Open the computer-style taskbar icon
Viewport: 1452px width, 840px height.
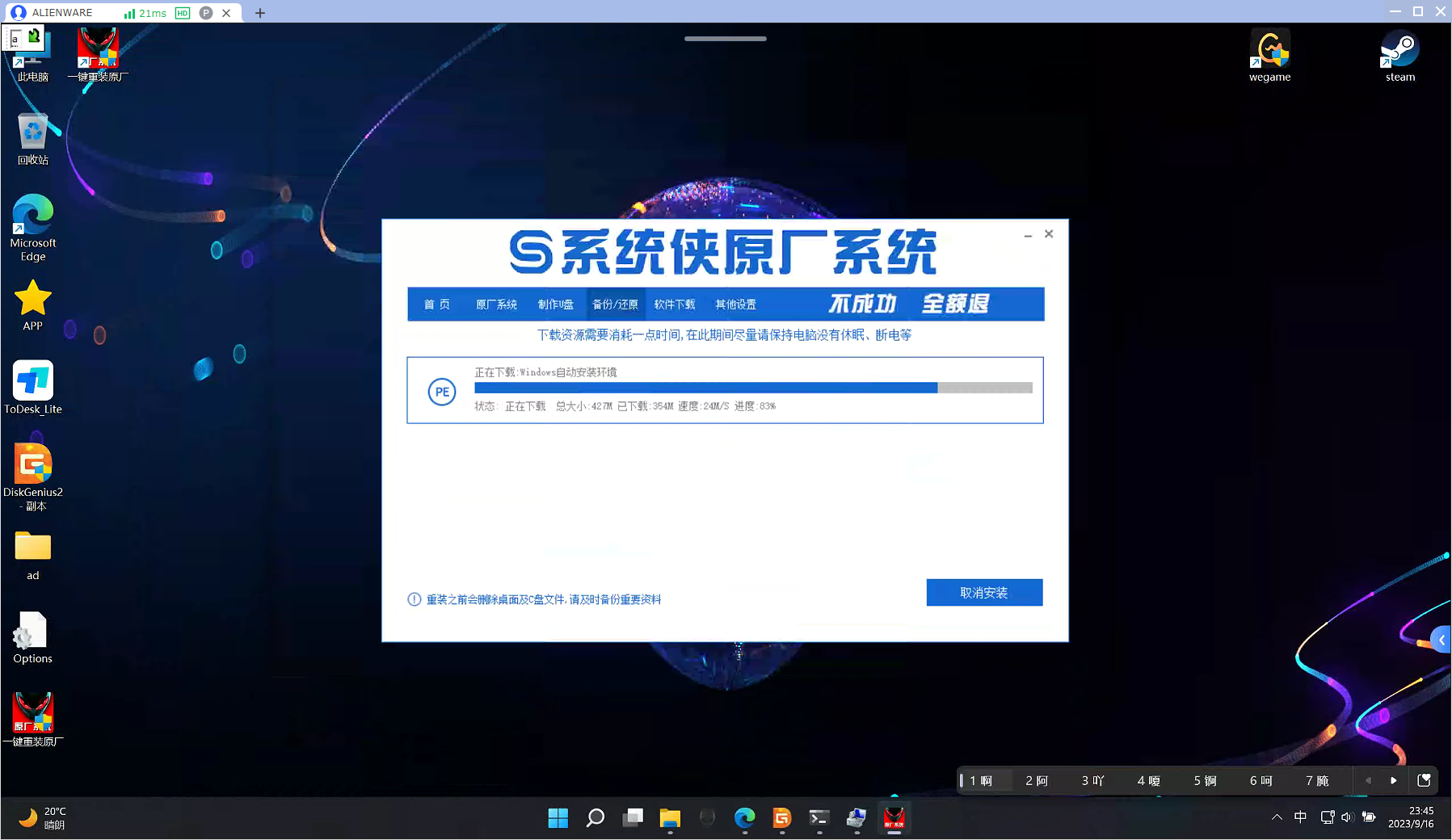856,818
